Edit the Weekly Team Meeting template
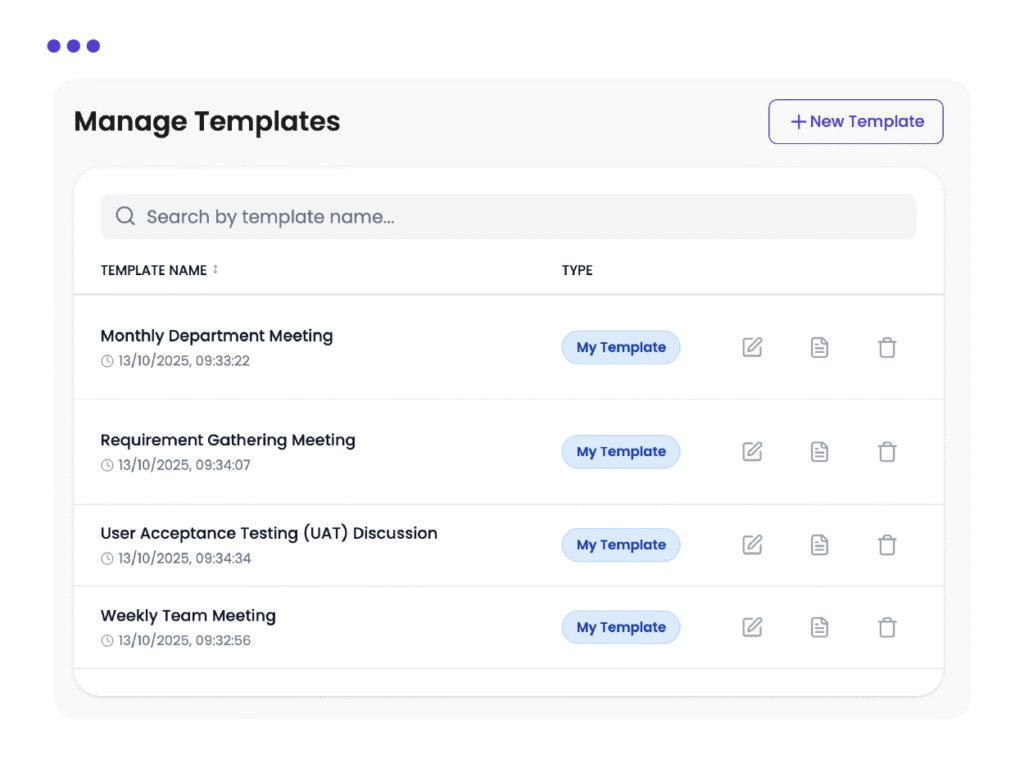This screenshot has width=1024, height=768. click(752, 628)
